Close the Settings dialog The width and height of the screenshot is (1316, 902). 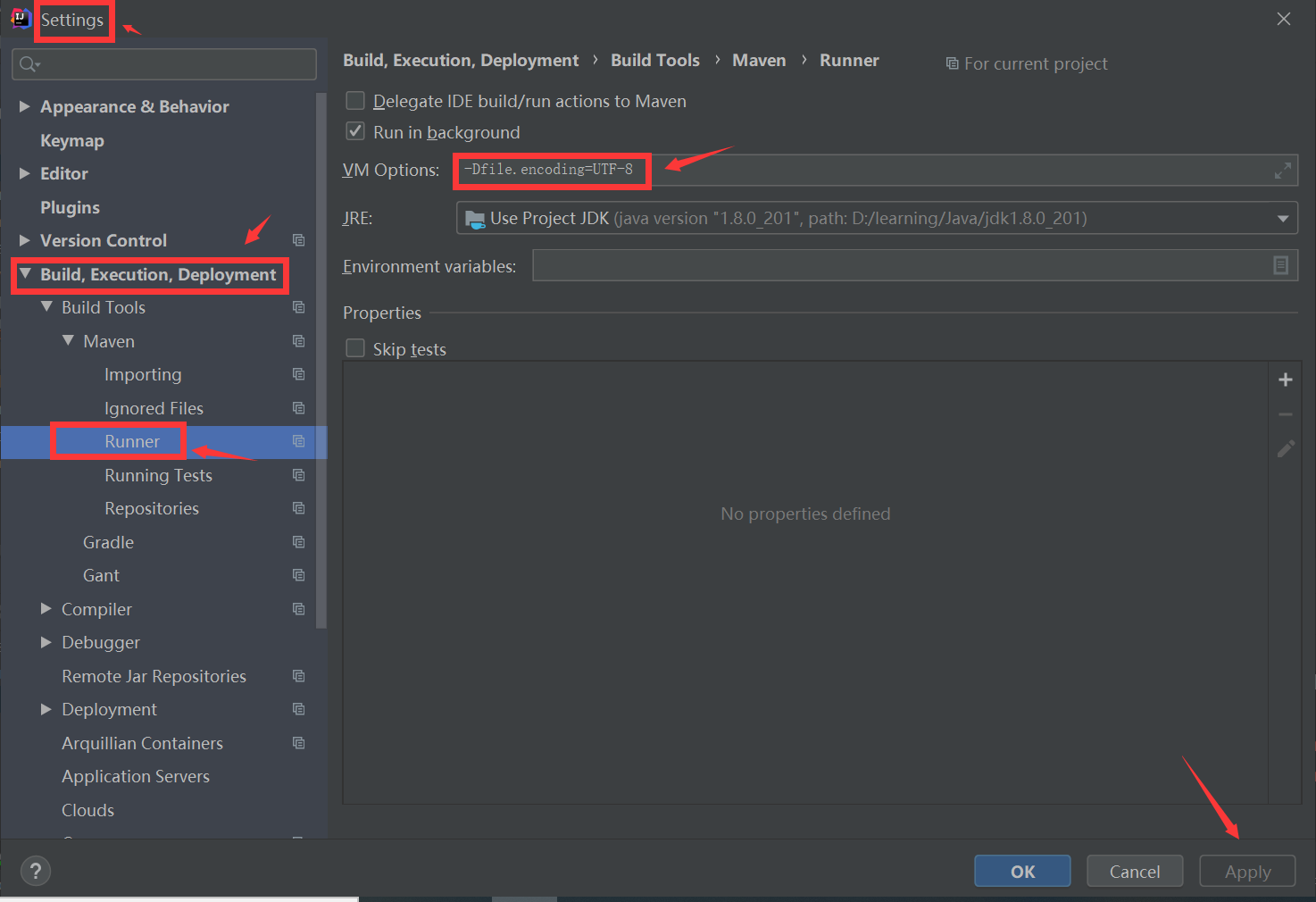point(1283,19)
